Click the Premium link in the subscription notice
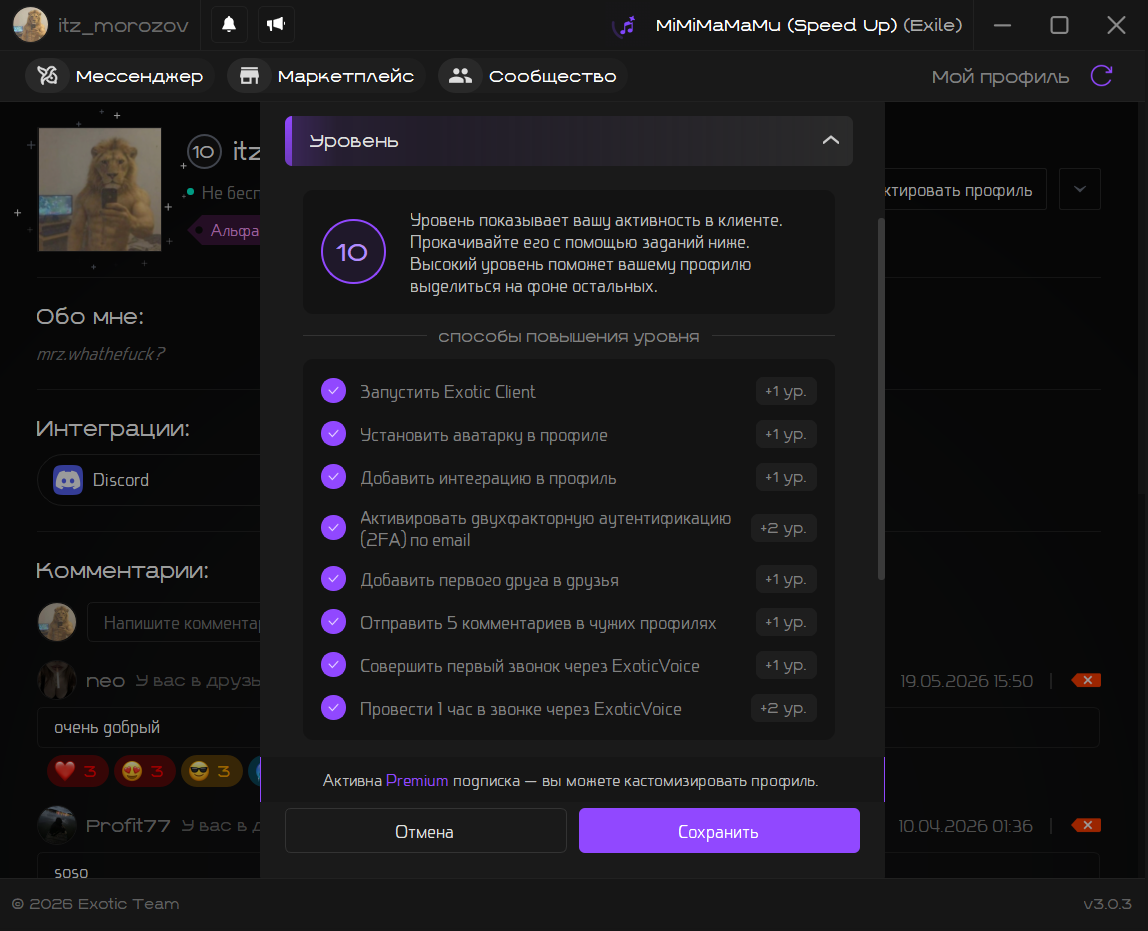The image size is (1148, 931). [417, 781]
